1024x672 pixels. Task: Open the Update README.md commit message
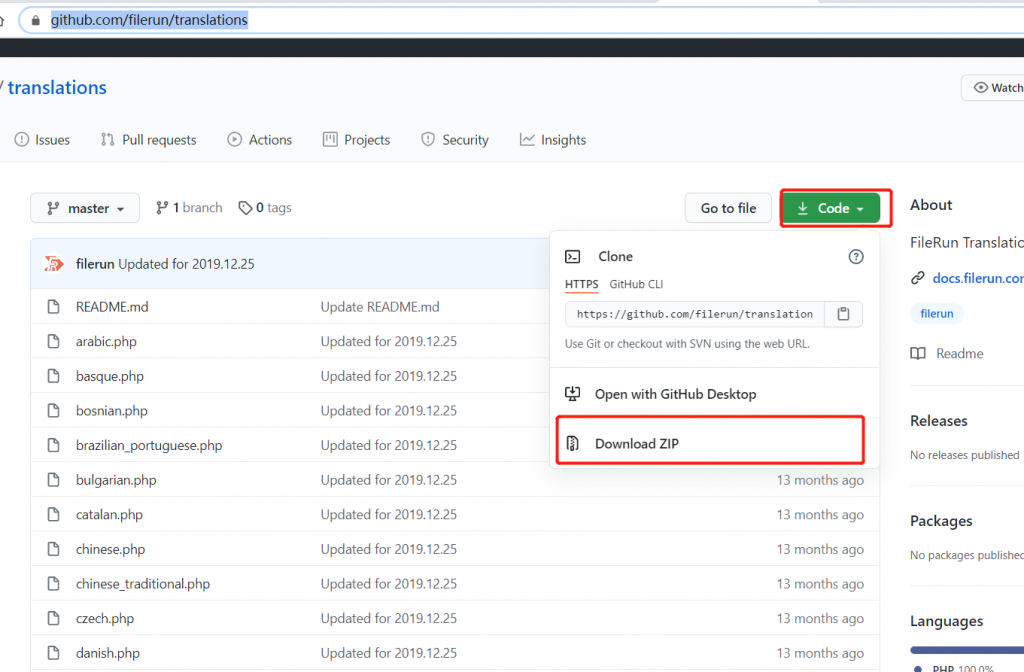tap(380, 307)
